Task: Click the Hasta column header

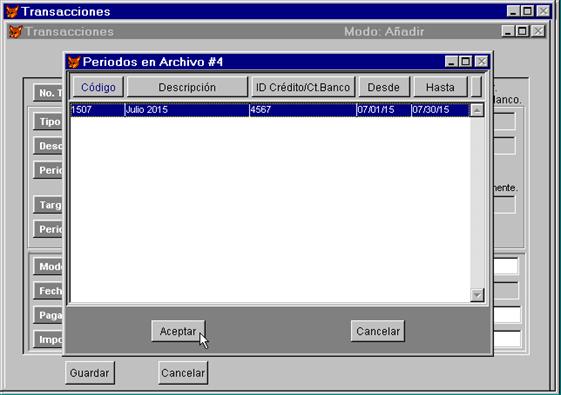Action: coord(440,87)
